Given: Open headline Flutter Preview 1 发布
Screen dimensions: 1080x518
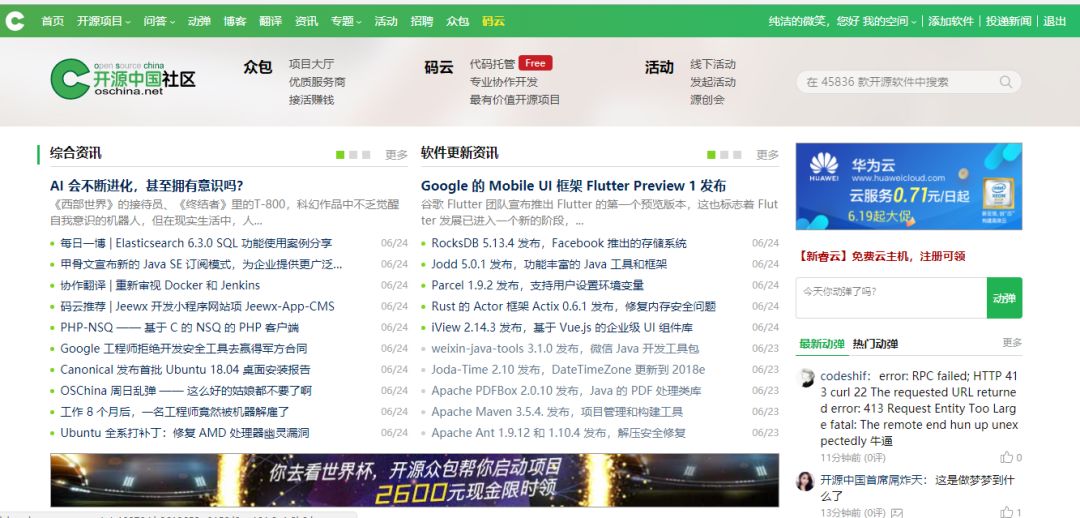Looking at the screenshot, I should click(573, 186).
